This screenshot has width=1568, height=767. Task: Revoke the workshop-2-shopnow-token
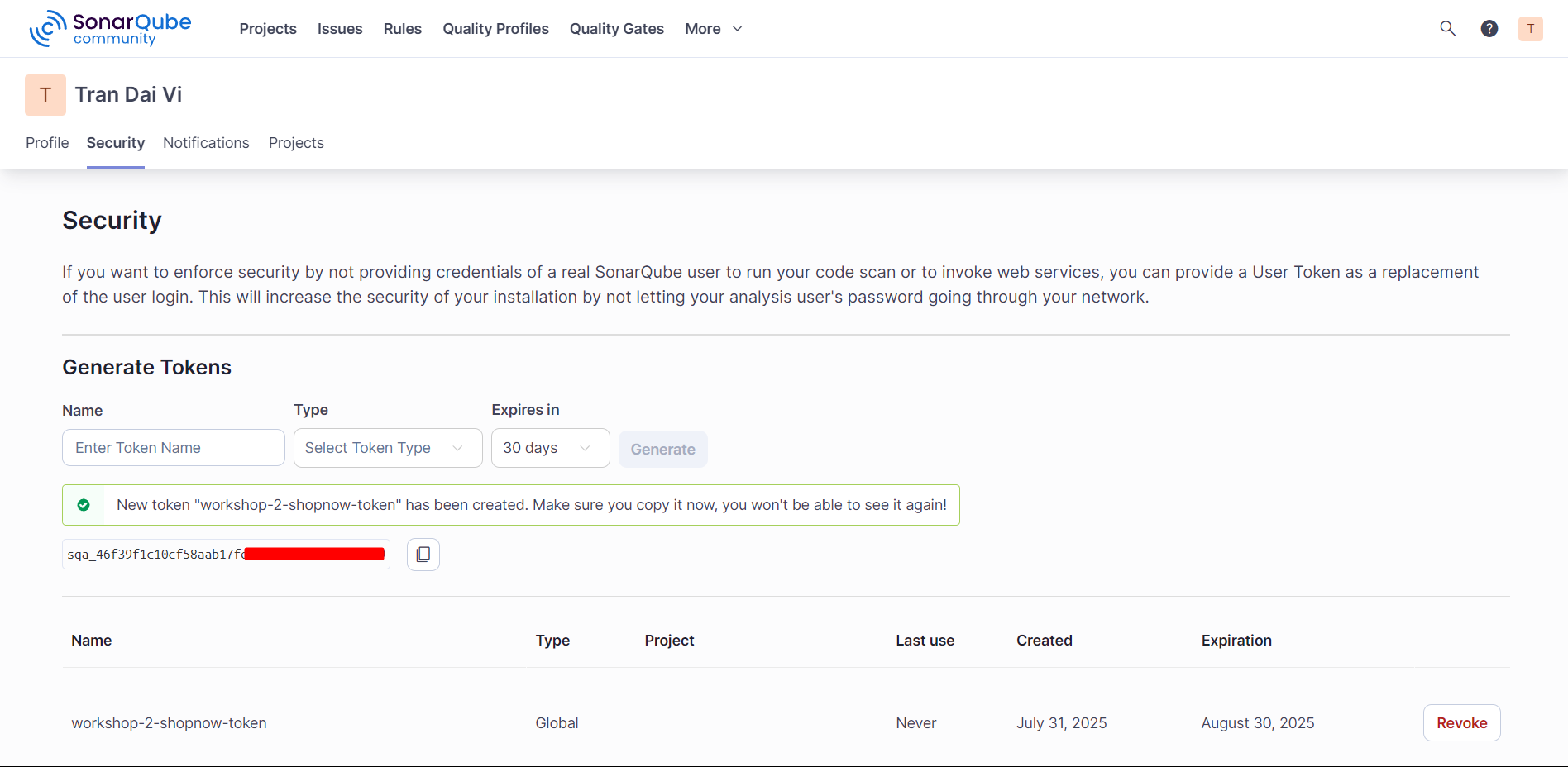[x=1461, y=723]
